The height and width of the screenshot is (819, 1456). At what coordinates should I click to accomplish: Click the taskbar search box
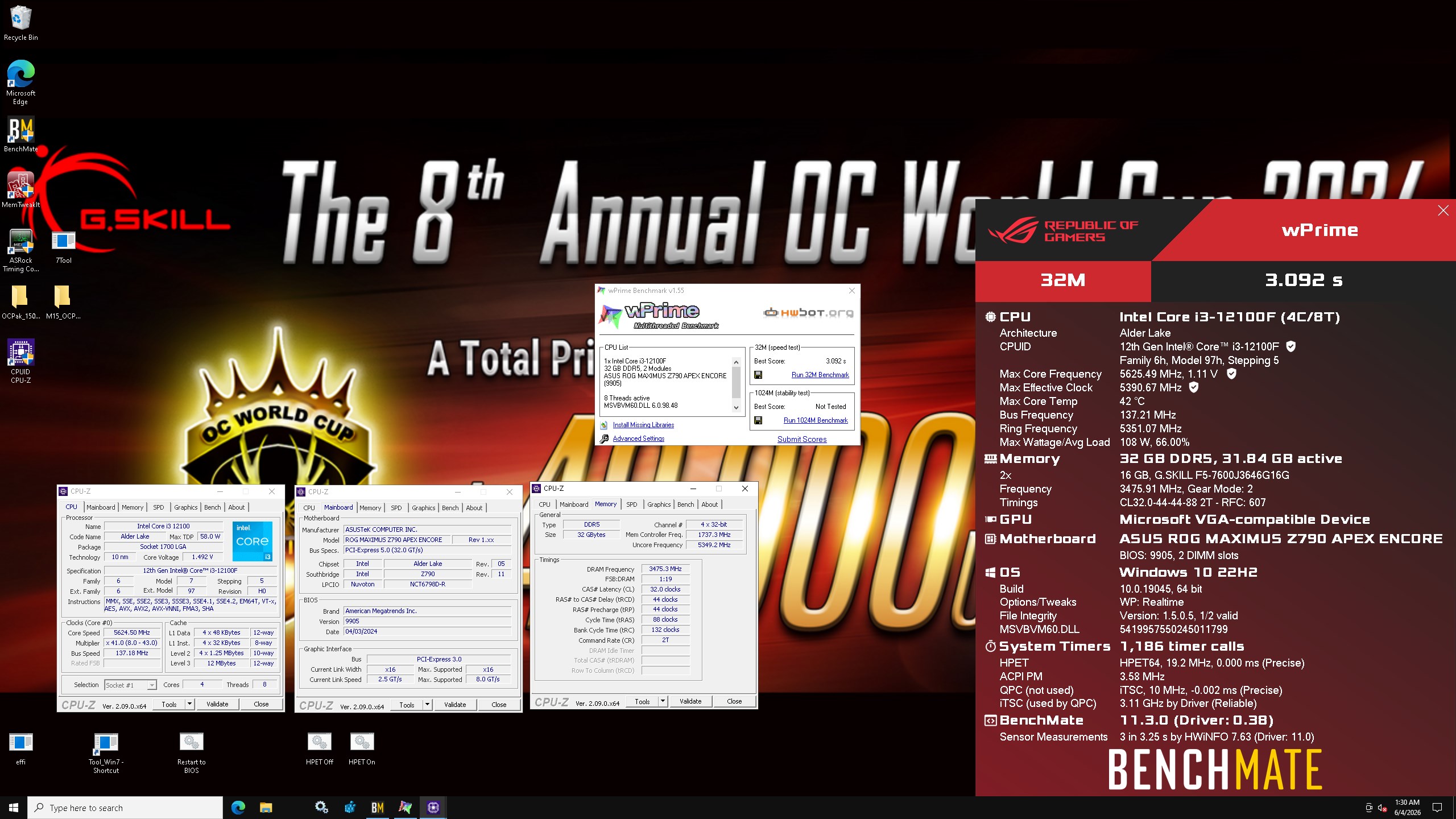pos(125,808)
